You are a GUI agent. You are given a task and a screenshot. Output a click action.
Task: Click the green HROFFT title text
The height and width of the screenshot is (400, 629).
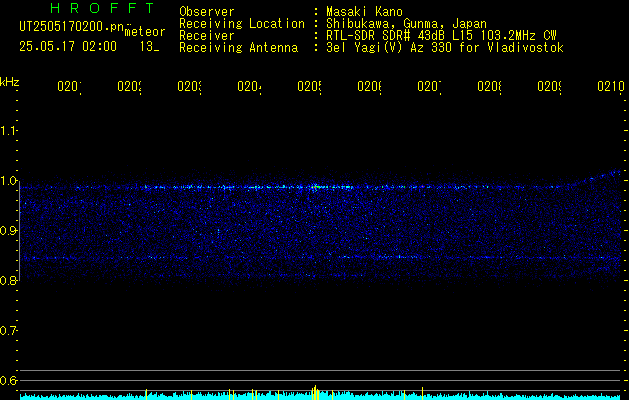pos(103,8)
